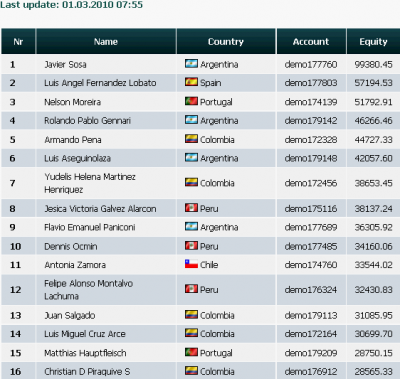Click account demo177689
This screenshot has height=379, width=400.
pyautogui.click(x=311, y=227)
